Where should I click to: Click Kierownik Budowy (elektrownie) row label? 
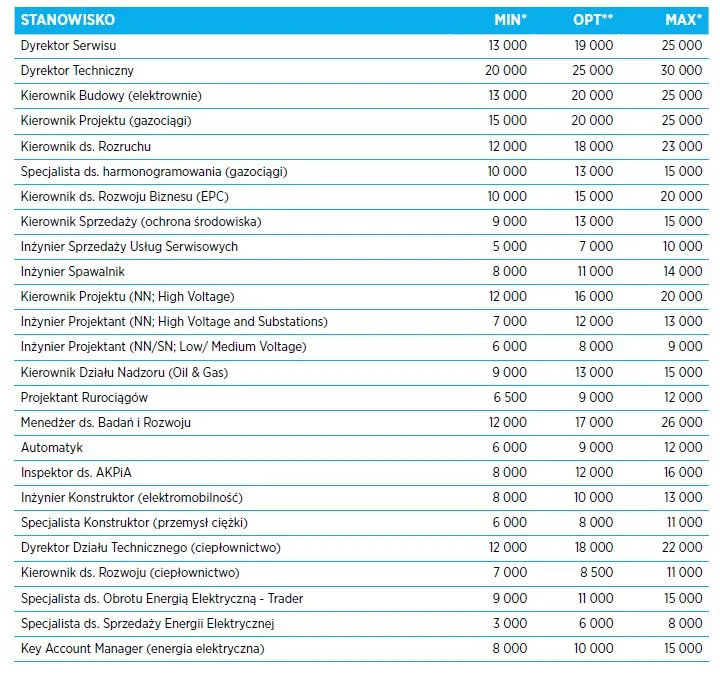point(111,96)
